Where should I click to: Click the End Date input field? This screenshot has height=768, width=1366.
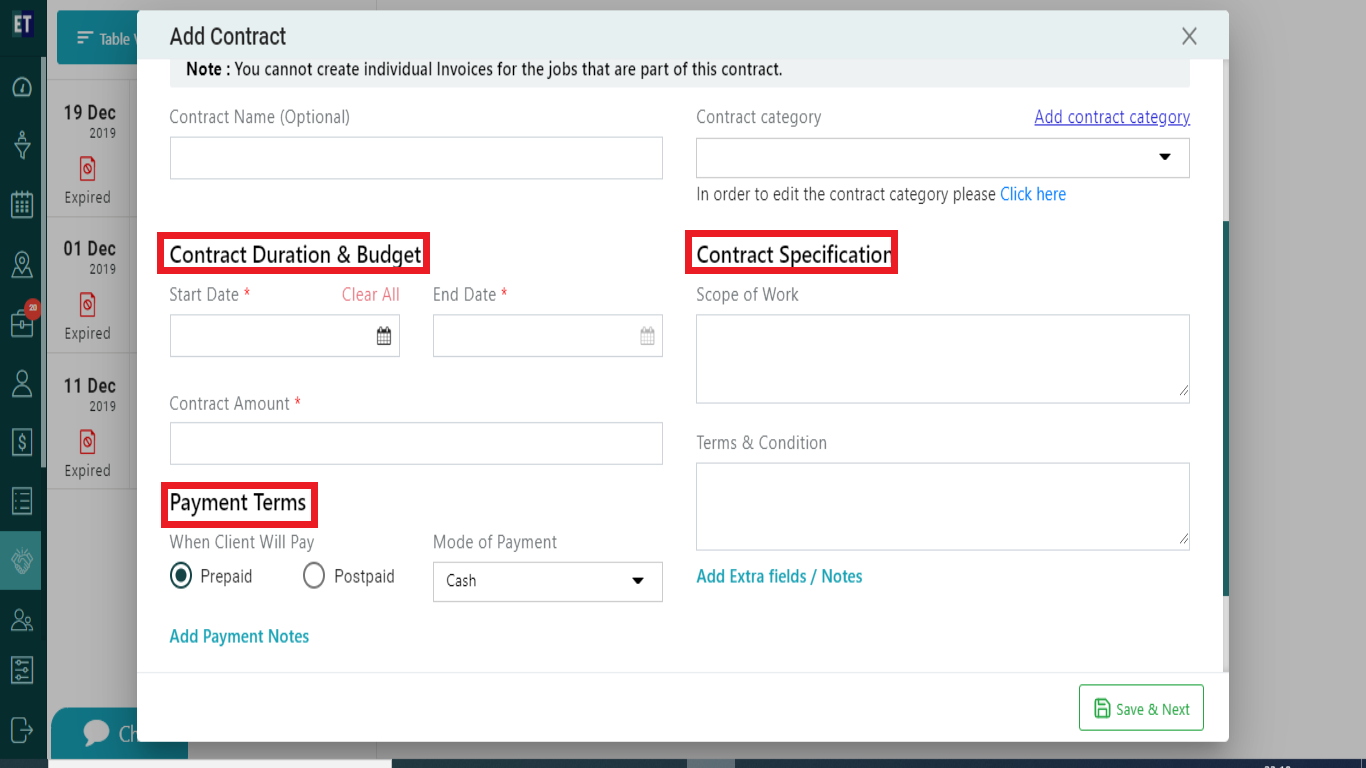click(x=548, y=336)
